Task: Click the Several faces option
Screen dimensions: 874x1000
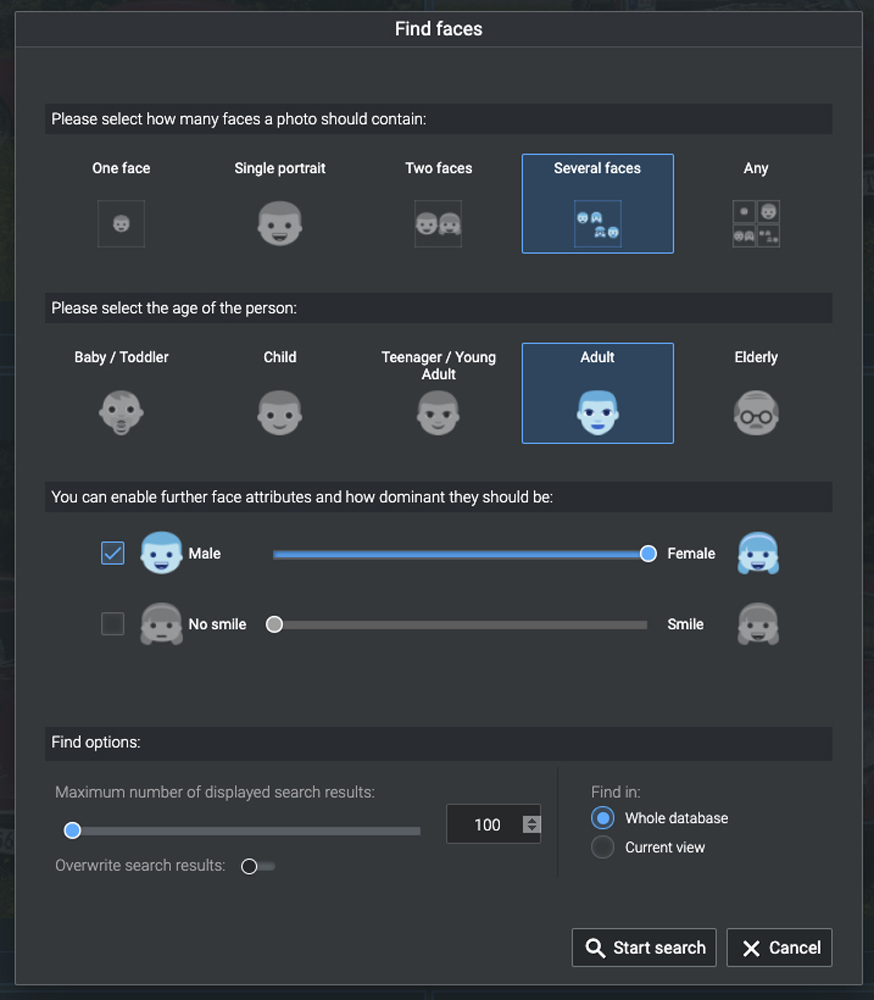Action: [597, 204]
